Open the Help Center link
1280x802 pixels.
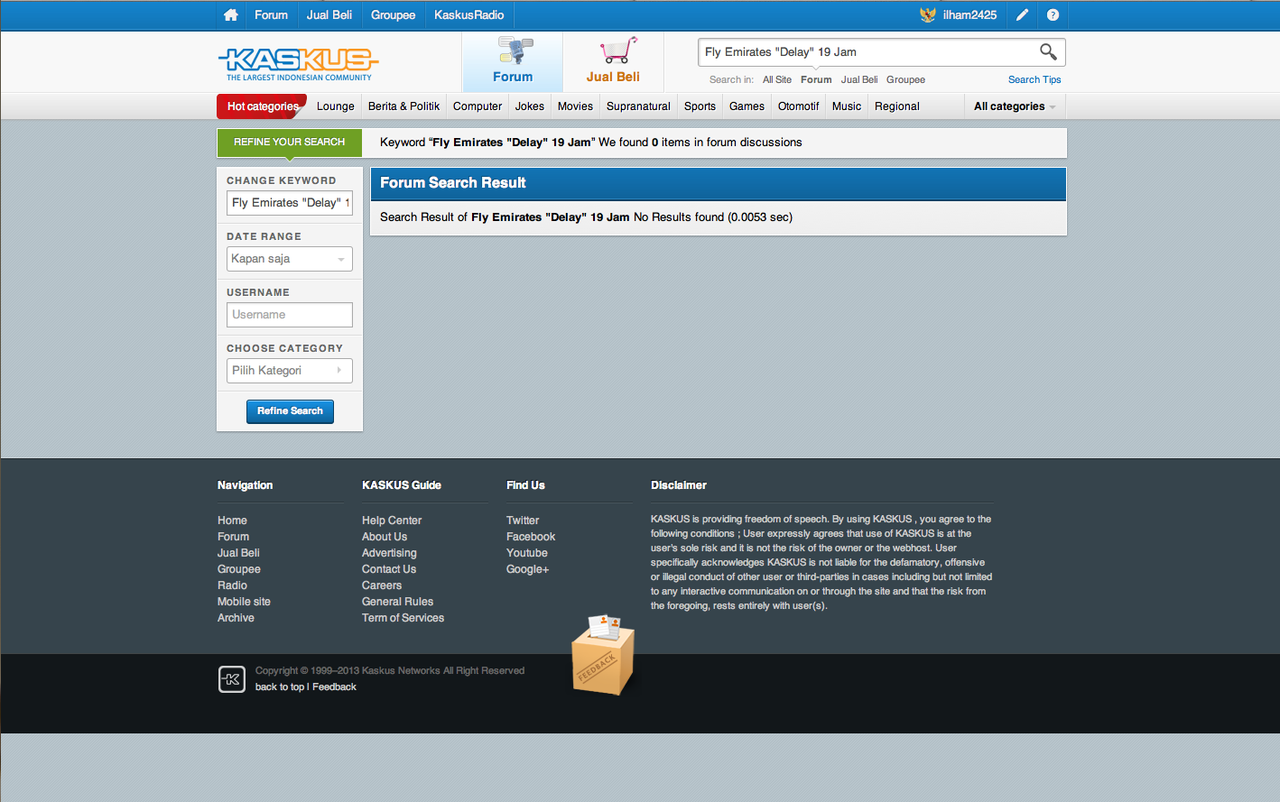tap(392, 520)
